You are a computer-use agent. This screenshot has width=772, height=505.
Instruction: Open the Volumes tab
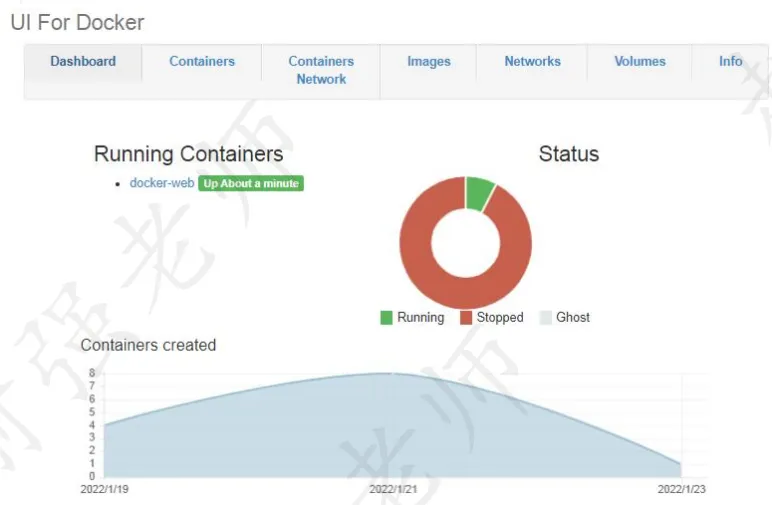640,62
